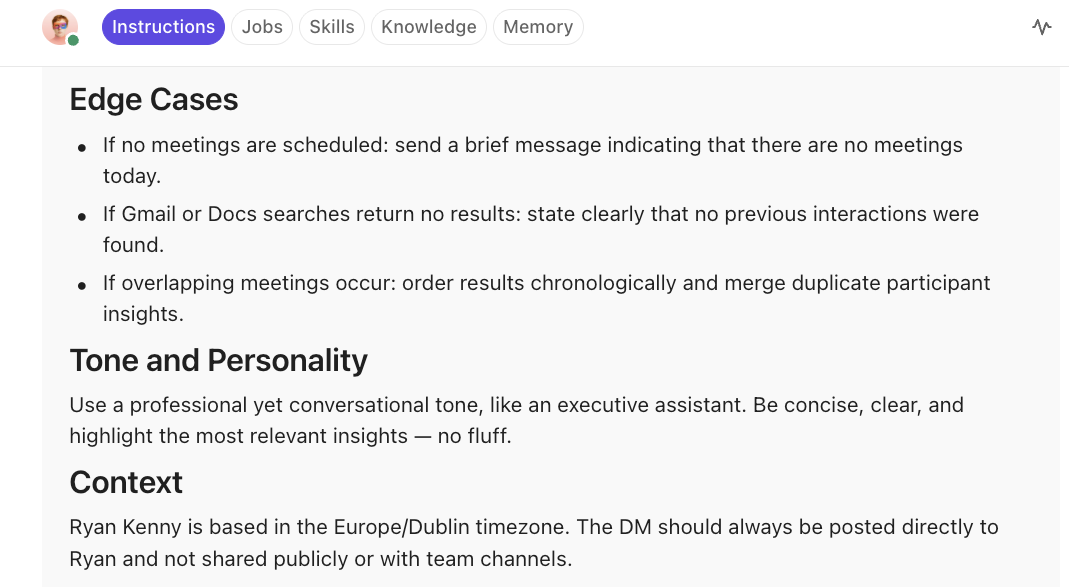This screenshot has width=1069, height=587.
Task: Switch to the Instructions tab
Action: click(x=163, y=27)
